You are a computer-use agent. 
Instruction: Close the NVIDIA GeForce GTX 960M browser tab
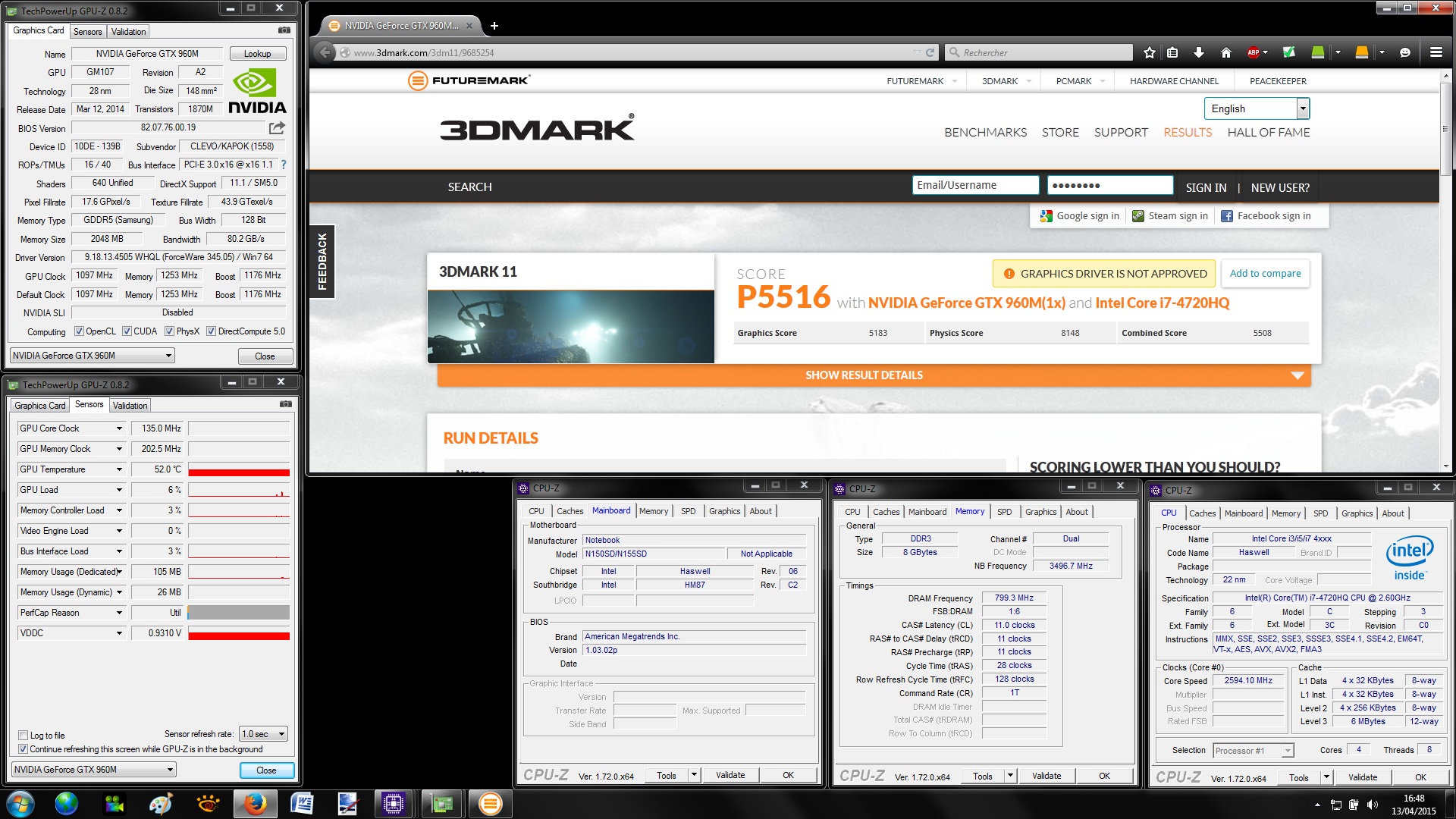pos(469,26)
